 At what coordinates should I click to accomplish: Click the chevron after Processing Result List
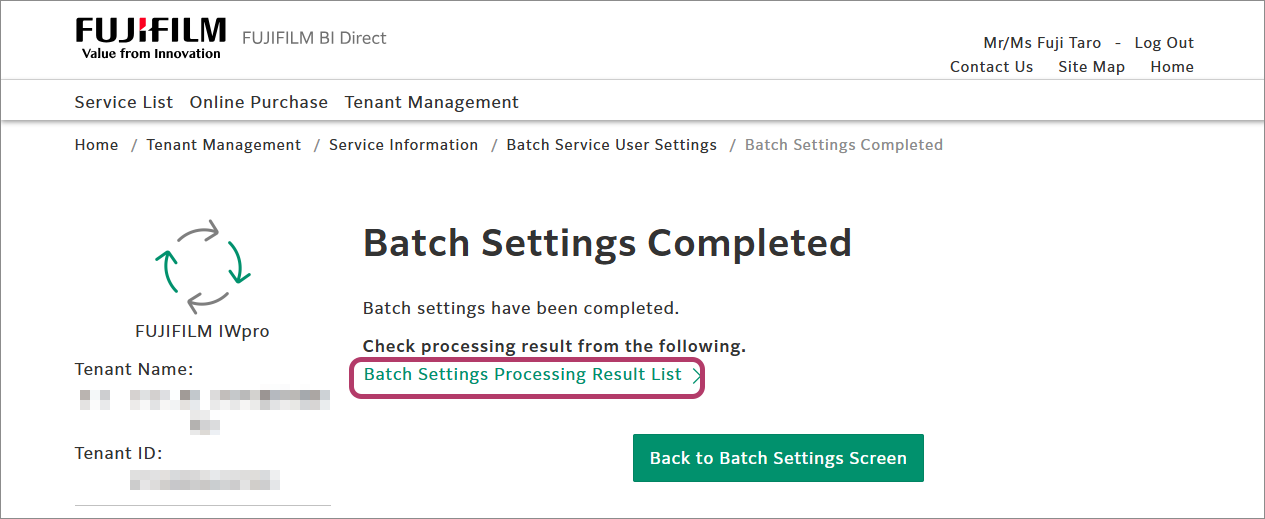pyautogui.click(x=696, y=376)
